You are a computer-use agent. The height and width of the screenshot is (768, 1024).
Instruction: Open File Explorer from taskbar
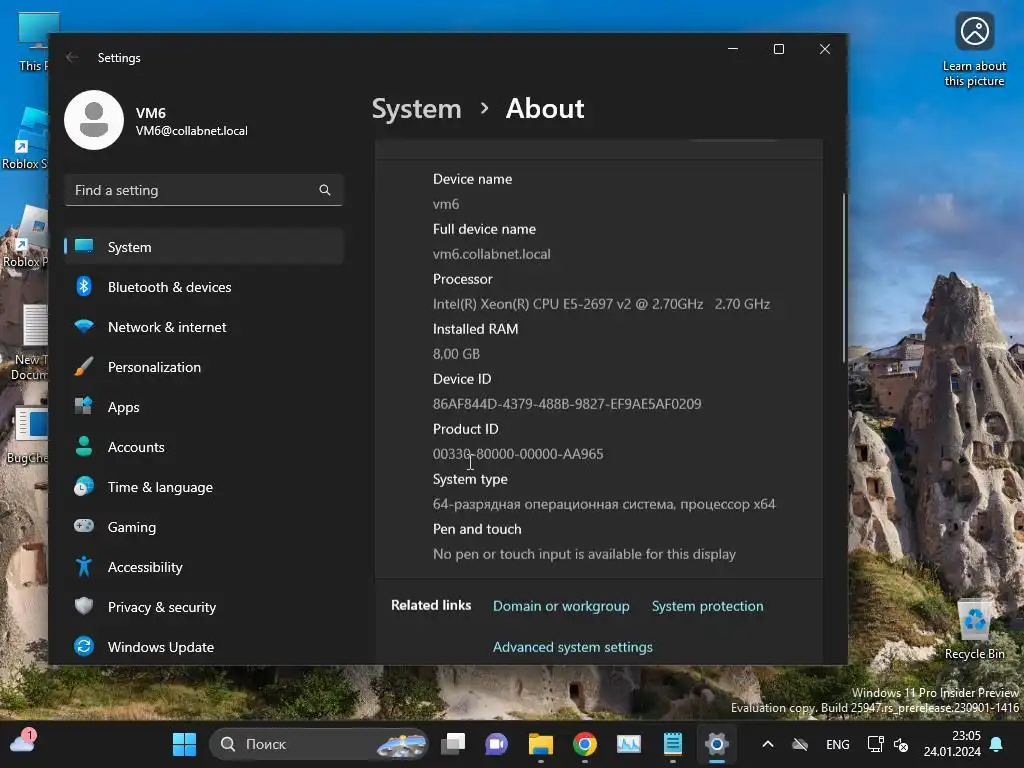[x=541, y=744]
